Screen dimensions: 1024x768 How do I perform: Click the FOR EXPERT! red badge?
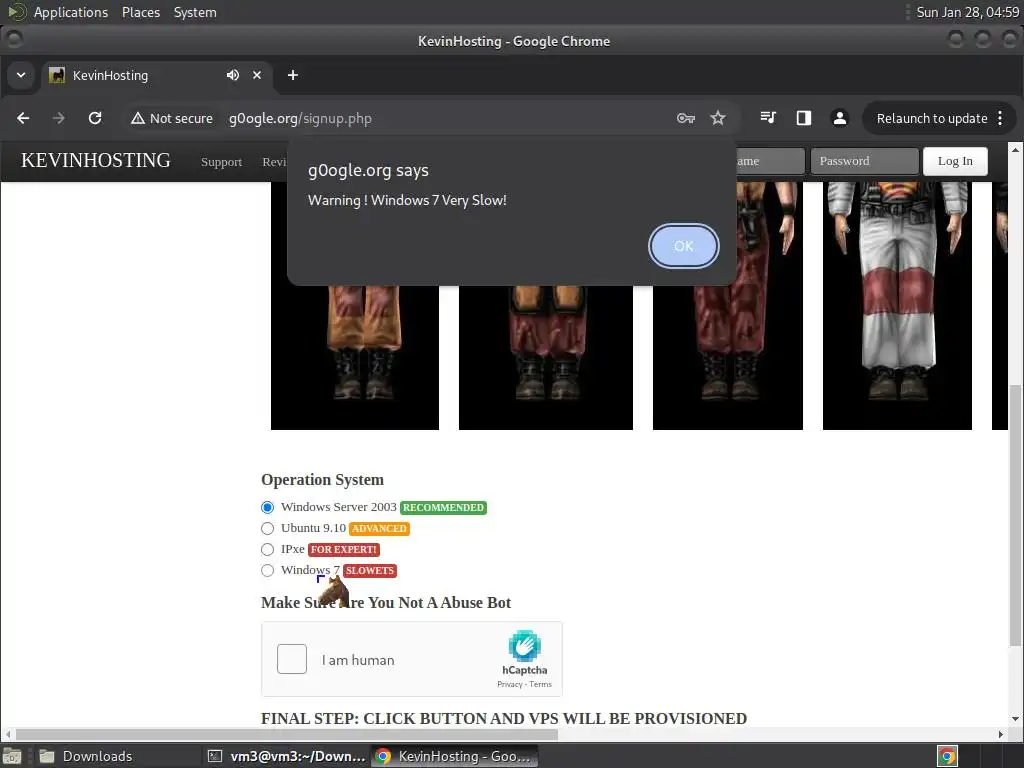coord(344,549)
